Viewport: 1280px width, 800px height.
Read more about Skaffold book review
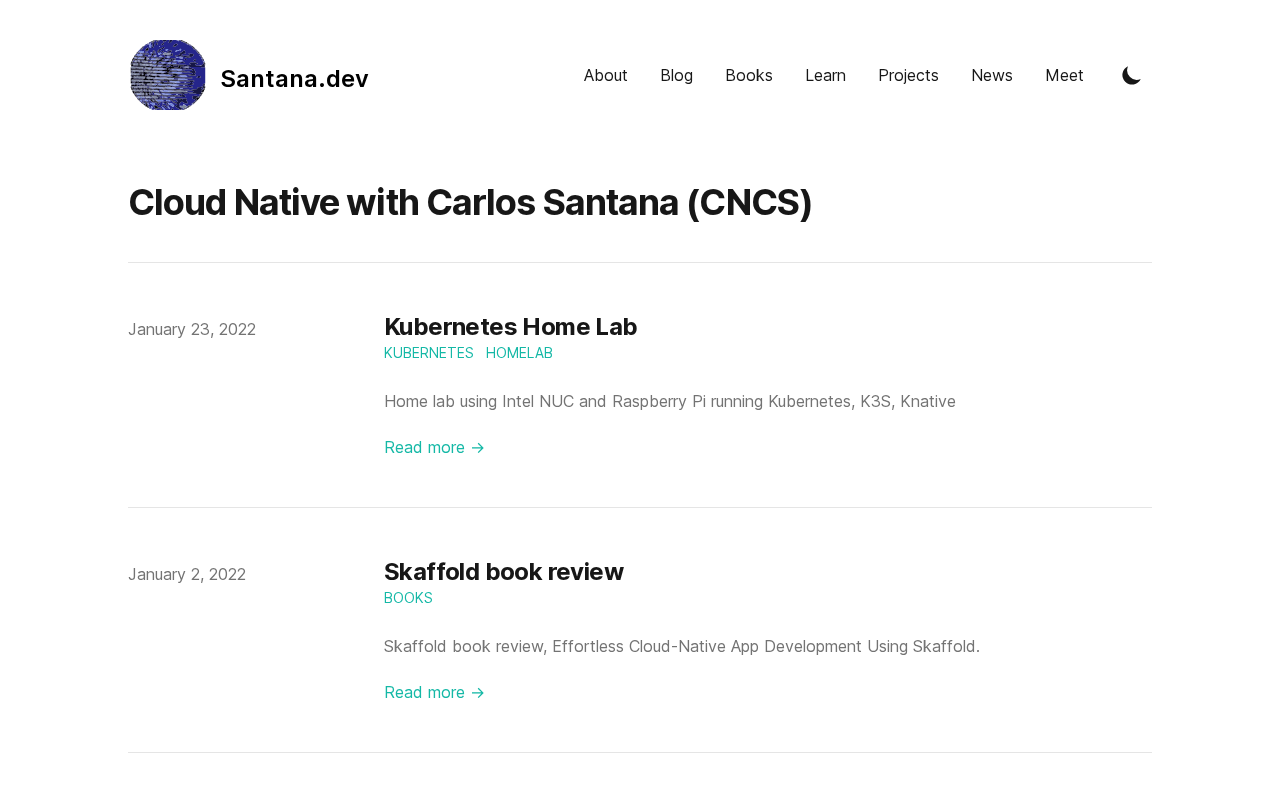pos(434,692)
